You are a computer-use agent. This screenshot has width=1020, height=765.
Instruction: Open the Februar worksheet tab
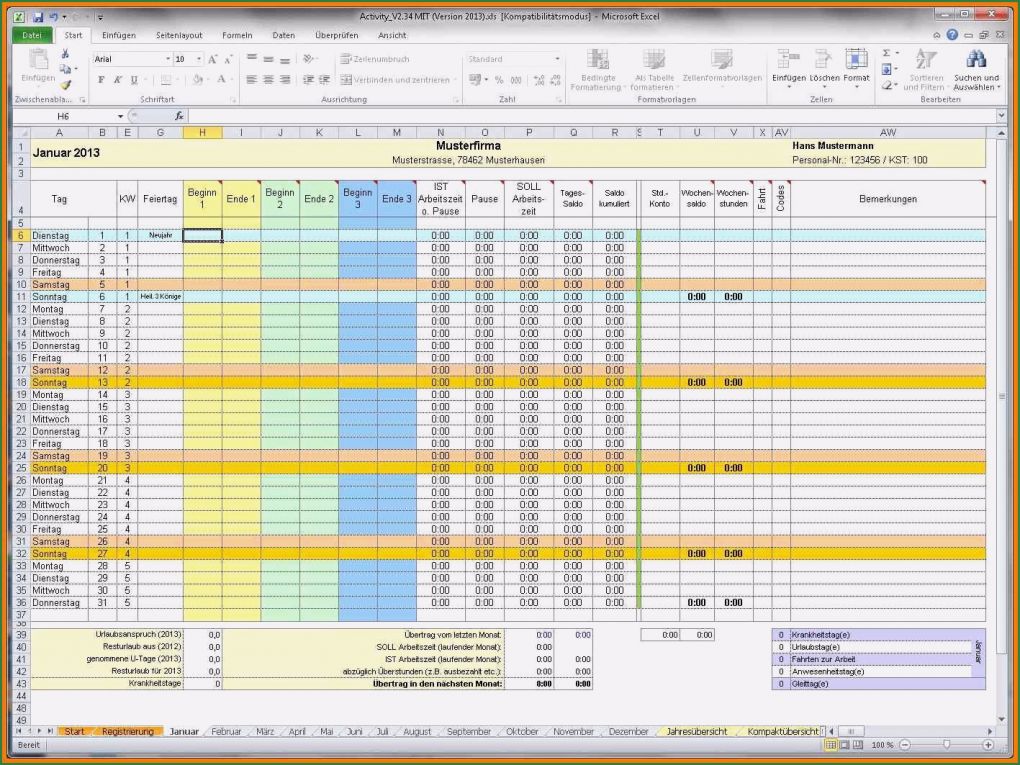227,731
